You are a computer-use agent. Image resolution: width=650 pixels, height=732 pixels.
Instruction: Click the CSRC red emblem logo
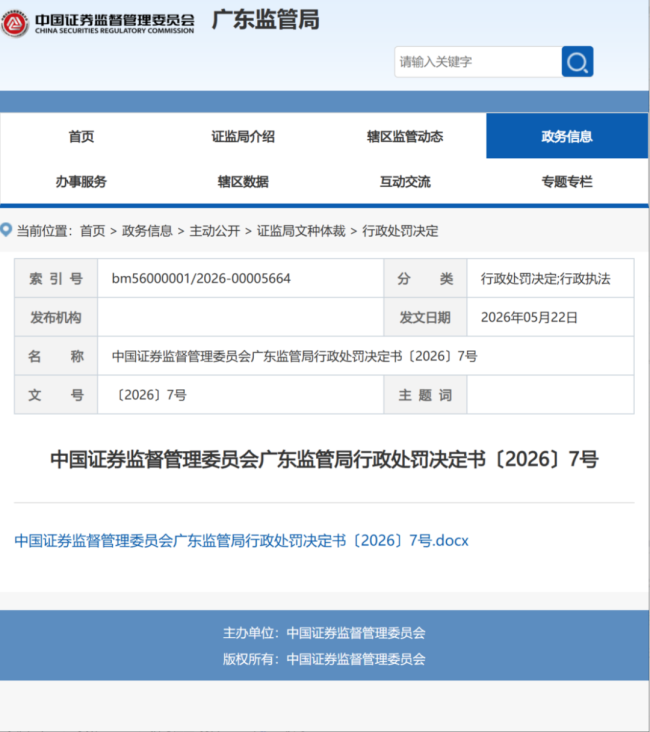pyautogui.click(x=14, y=23)
